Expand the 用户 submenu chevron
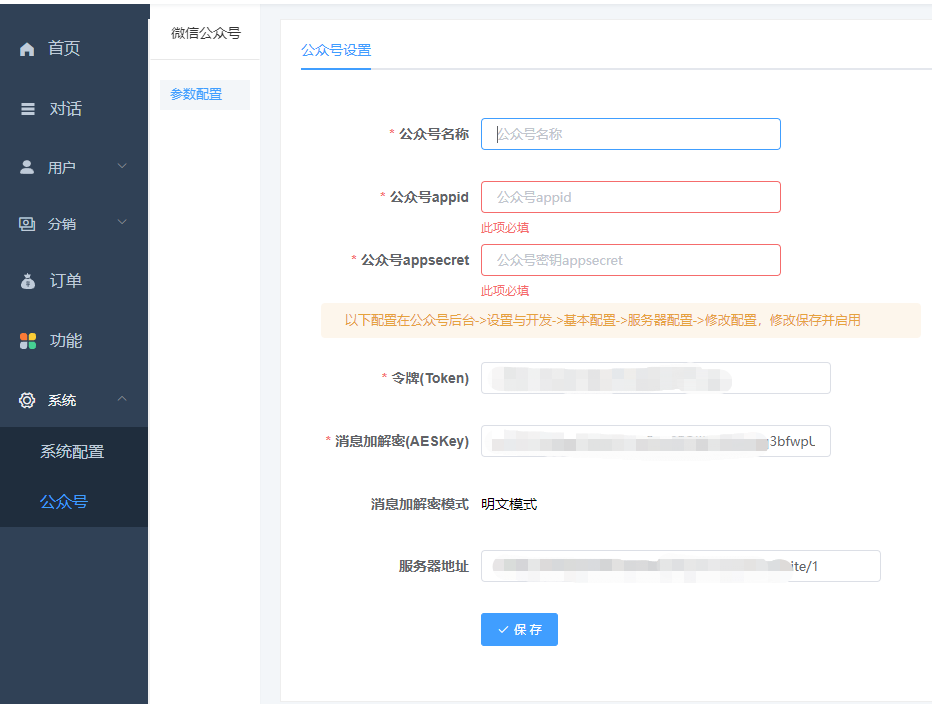 [123, 167]
